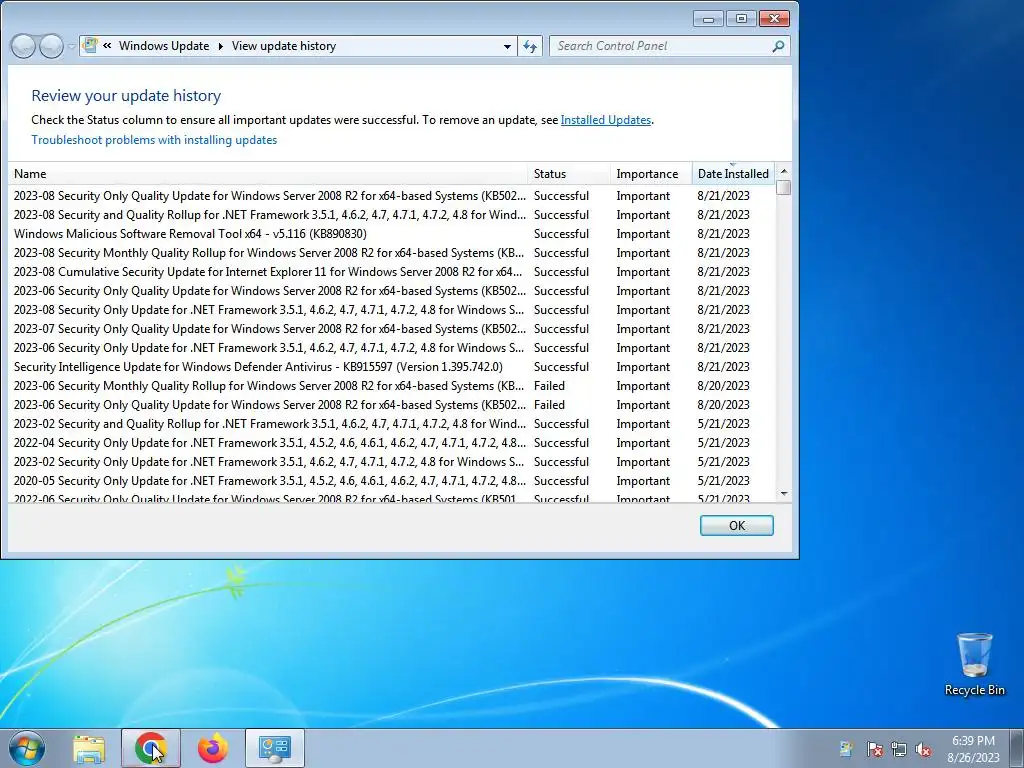Image resolution: width=1024 pixels, height=768 pixels.
Task: Sort by the Importance column header
Action: pyautogui.click(x=651, y=174)
